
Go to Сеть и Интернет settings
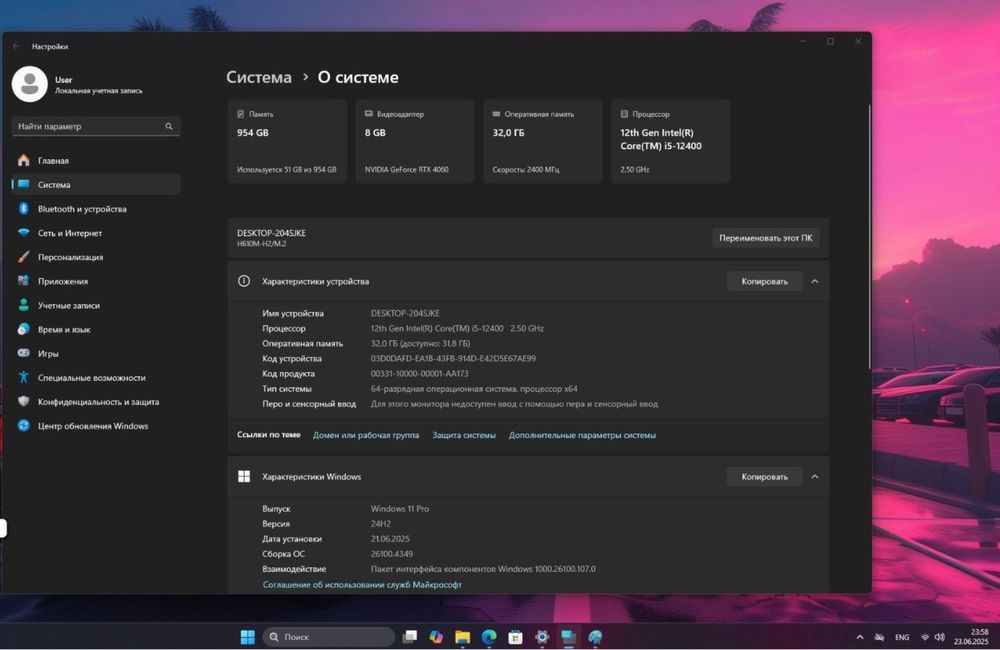tap(70, 233)
